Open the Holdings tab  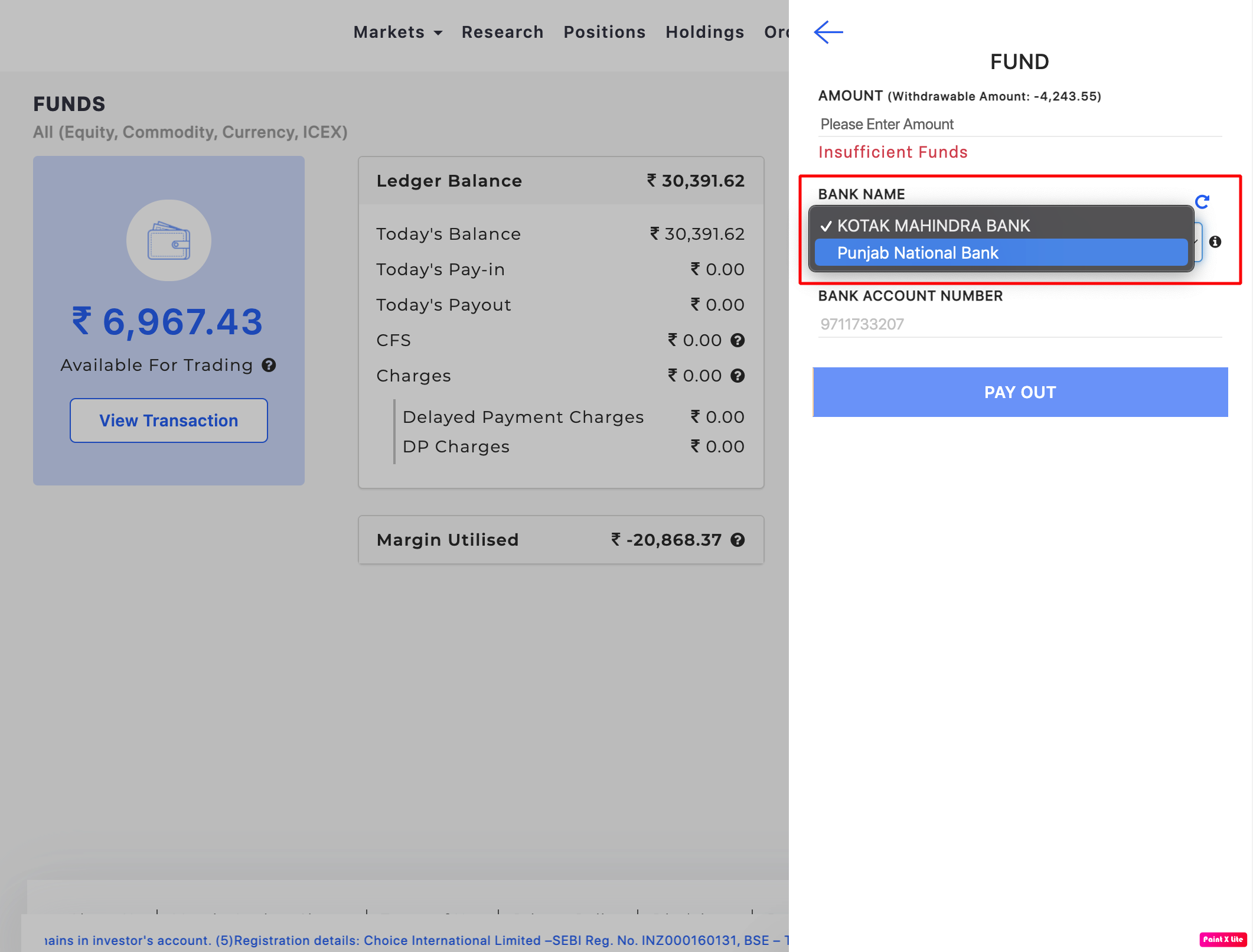pyautogui.click(x=705, y=32)
